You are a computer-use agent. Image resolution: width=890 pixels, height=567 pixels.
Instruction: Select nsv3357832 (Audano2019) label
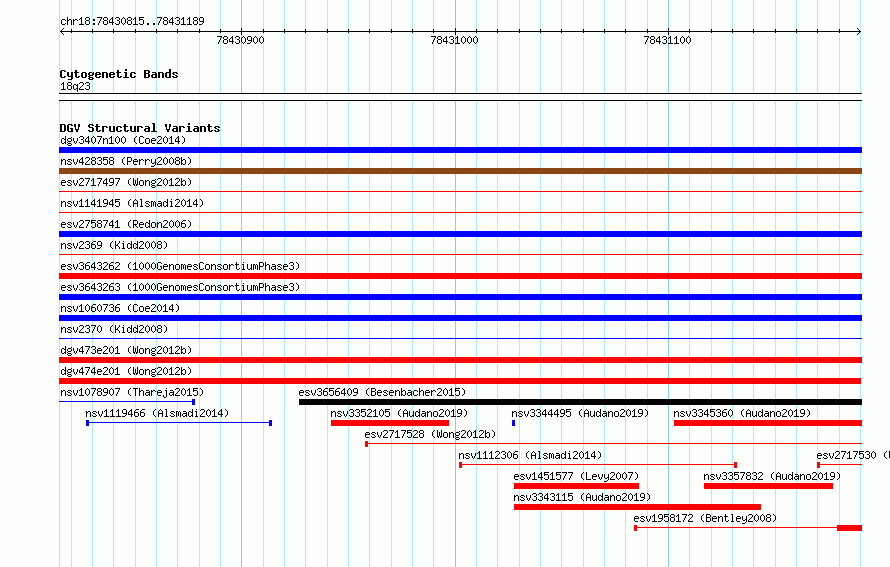[x=772, y=476]
